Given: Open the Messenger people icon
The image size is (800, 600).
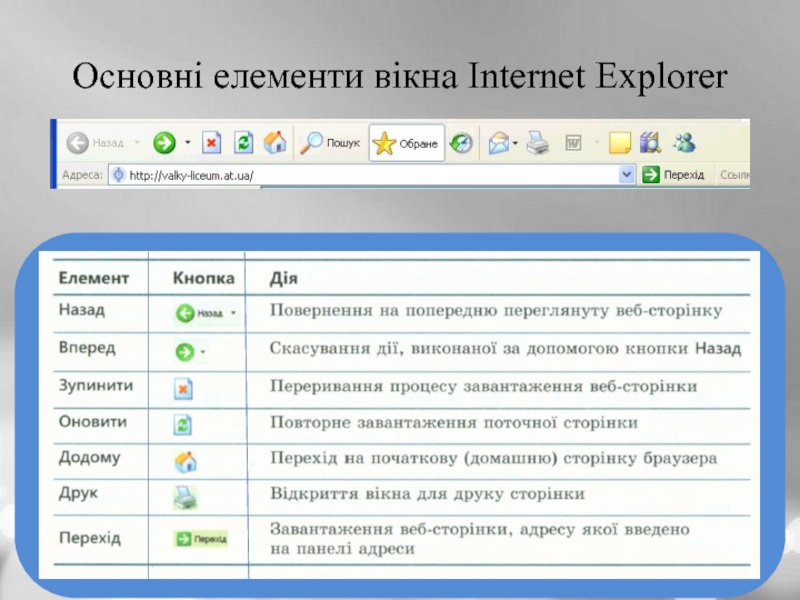Looking at the screenshot, I should tap(685, 143).
